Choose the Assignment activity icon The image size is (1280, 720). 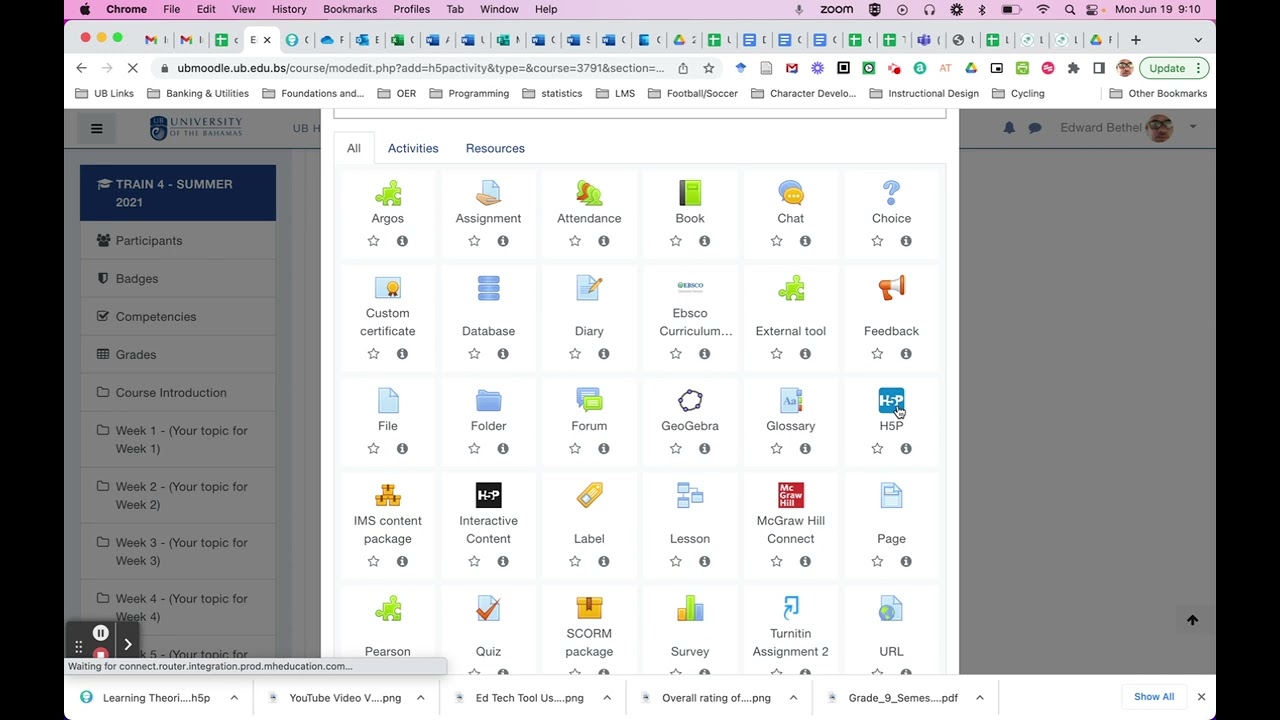coord(488,193)
